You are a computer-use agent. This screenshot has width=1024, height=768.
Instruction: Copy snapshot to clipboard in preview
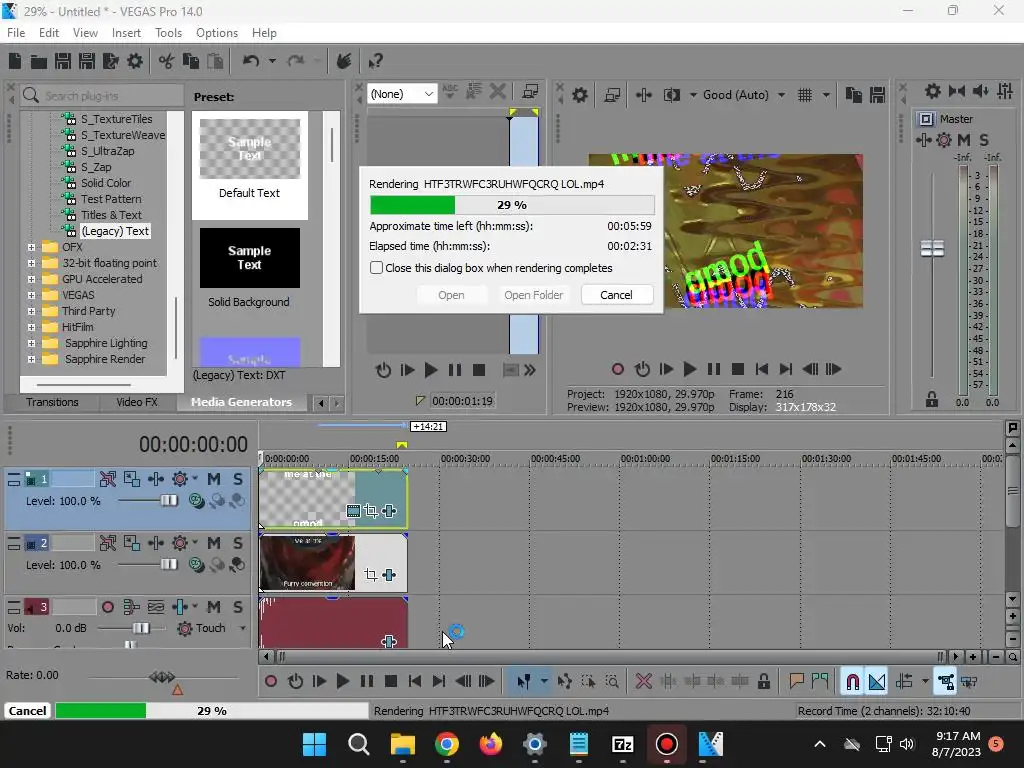[x=853, y=95]
